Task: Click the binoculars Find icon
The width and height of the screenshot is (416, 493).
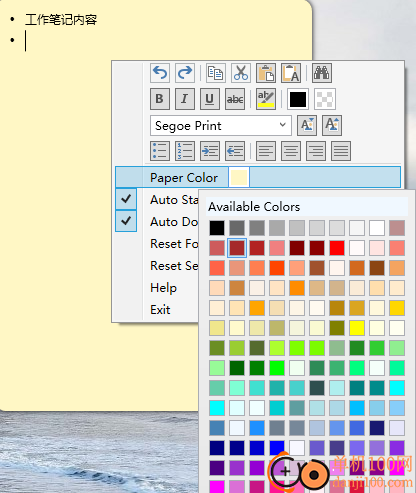Action: click(322, 73)
